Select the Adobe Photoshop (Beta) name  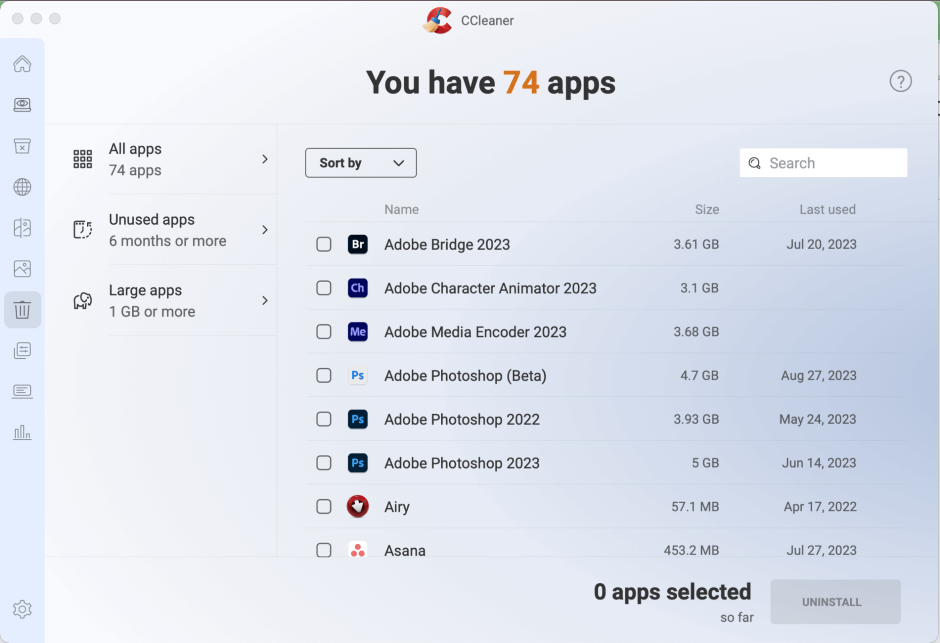[x=465, y=376]
